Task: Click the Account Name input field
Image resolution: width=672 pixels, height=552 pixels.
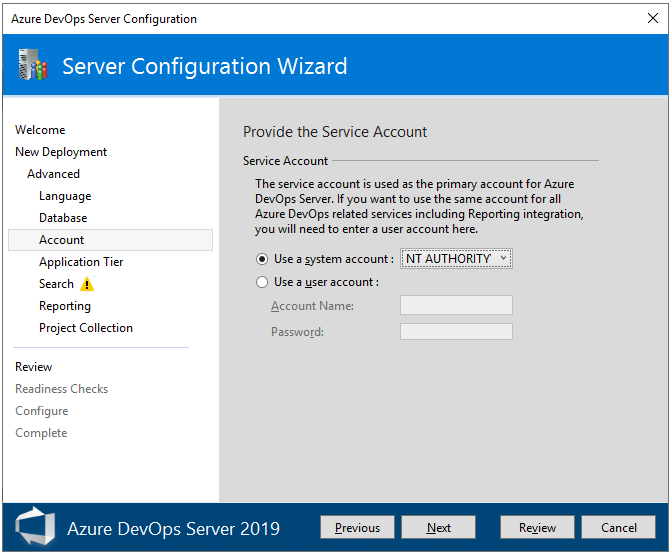Action: point(456,306)
